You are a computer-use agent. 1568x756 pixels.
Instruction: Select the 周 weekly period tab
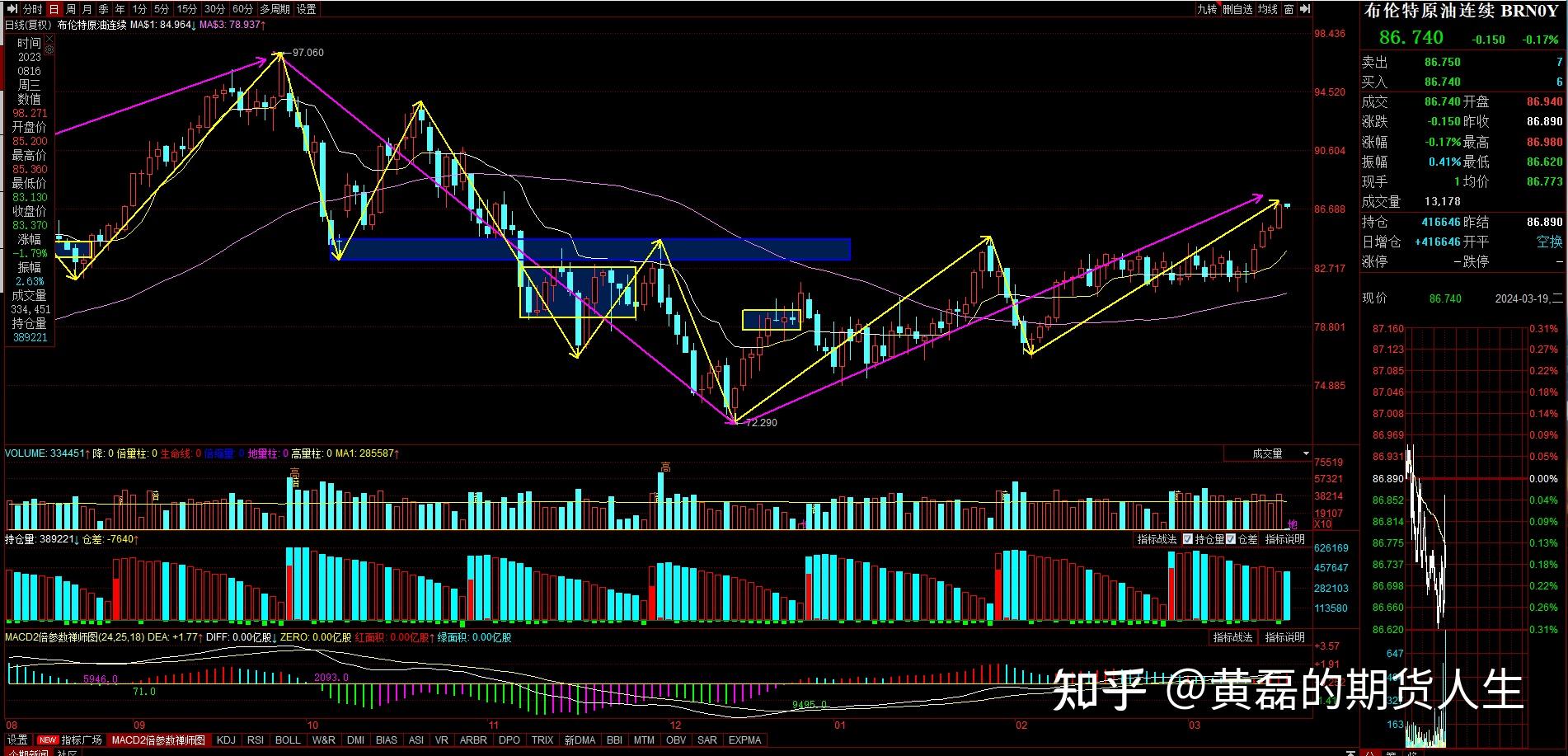point(71,9)
